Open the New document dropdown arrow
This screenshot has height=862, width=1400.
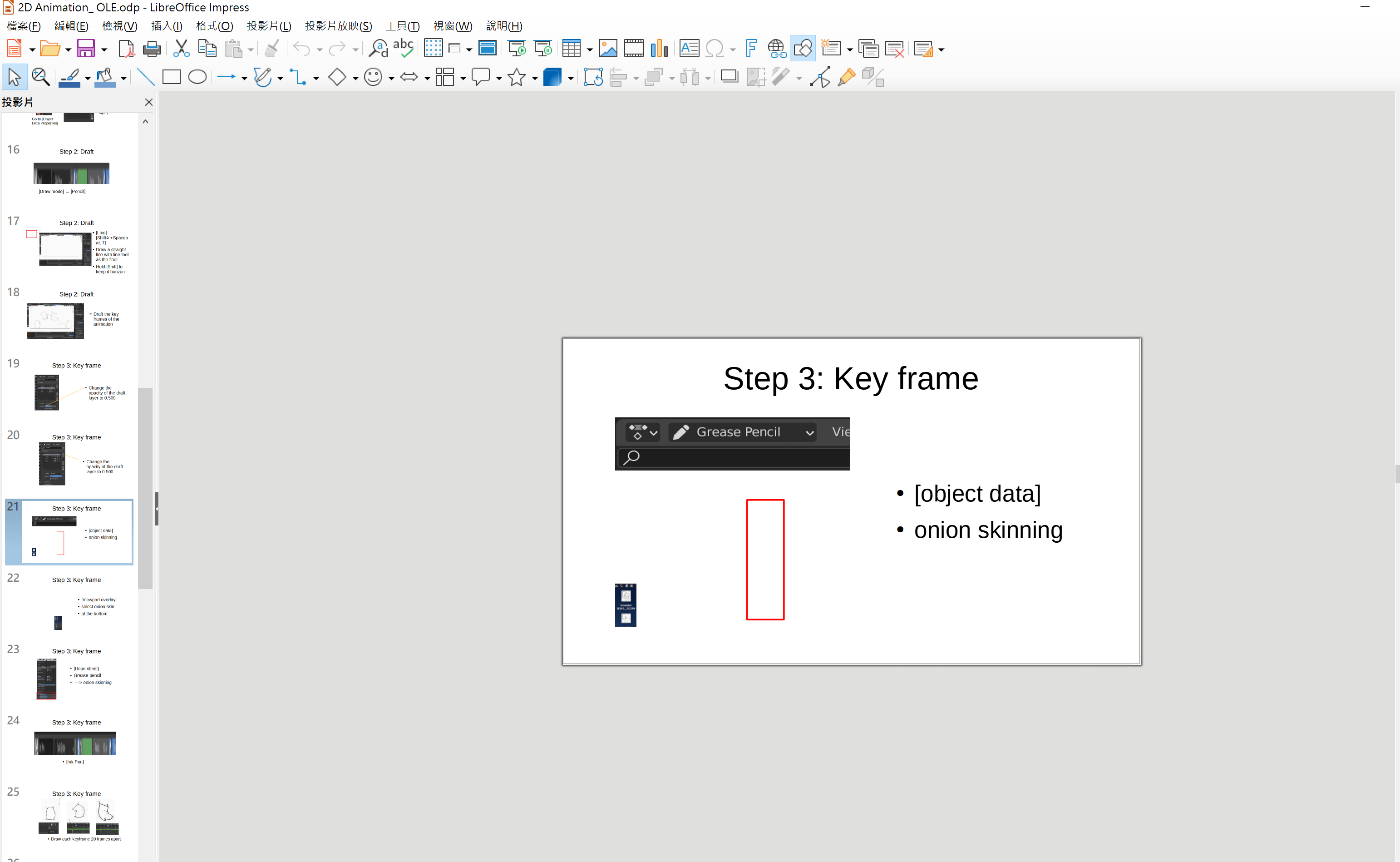click(x=33, y=50)
